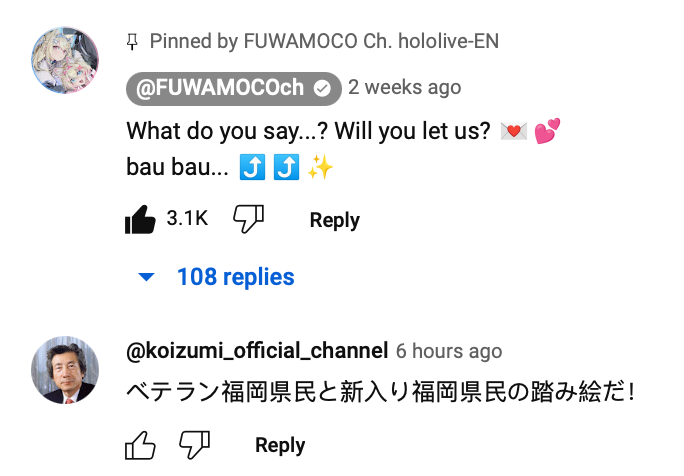The image size is (684, 476).
Task: Click the thumbs-down on koizumi's comment
Action: pos(195,445)
